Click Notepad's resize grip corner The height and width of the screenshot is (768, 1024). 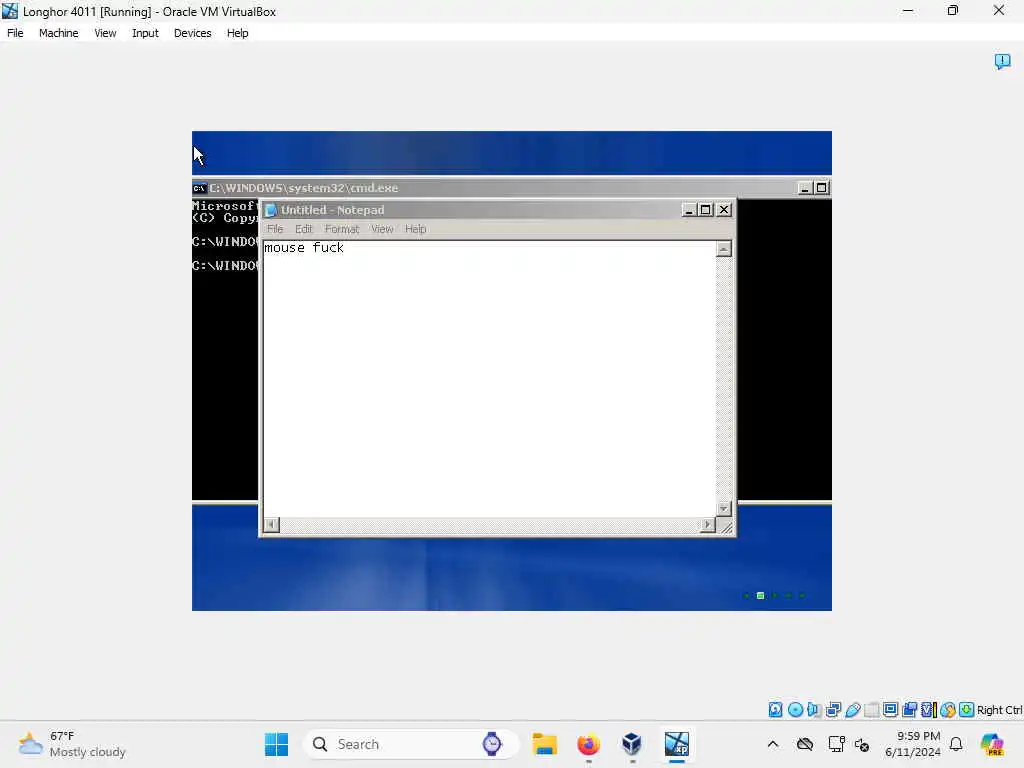[x=725, y=526]
